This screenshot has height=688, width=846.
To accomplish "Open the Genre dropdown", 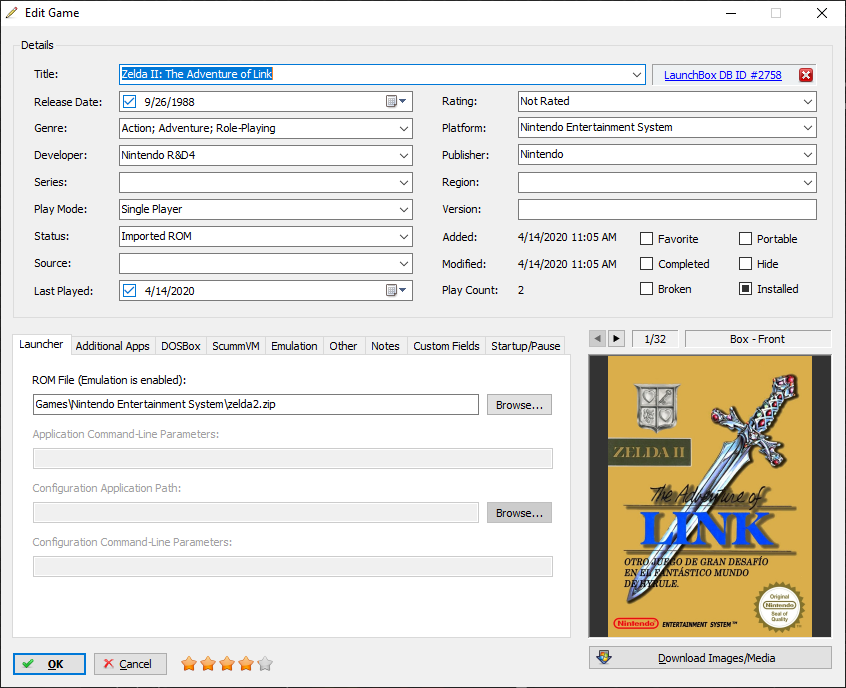I will (x=404, y=128).
